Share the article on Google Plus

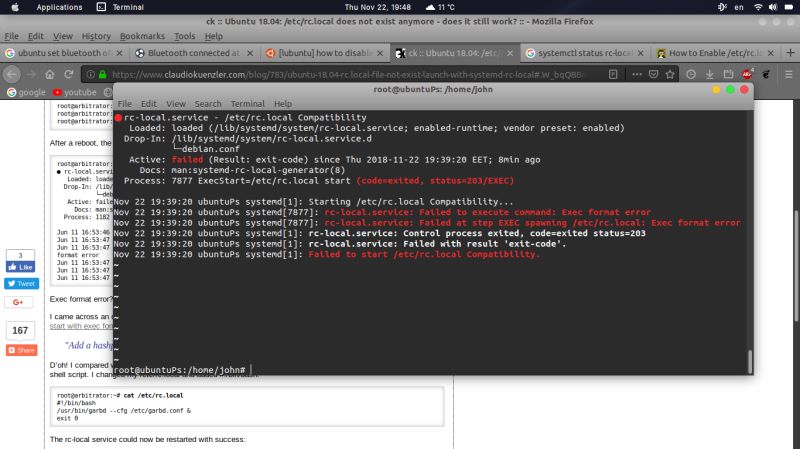tap(18, 302)
